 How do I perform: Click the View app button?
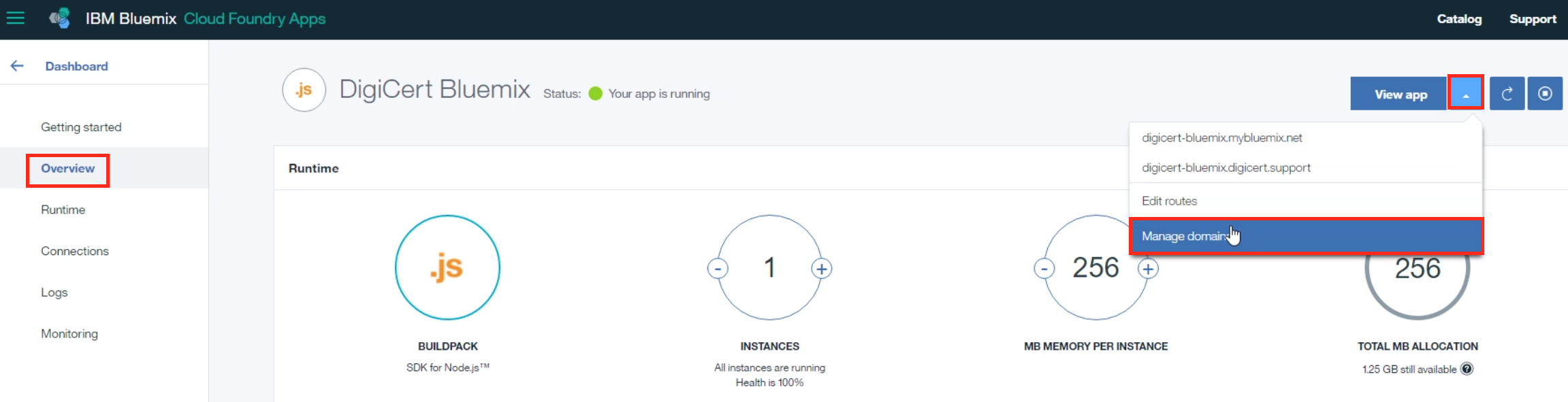click(1400, 94)
